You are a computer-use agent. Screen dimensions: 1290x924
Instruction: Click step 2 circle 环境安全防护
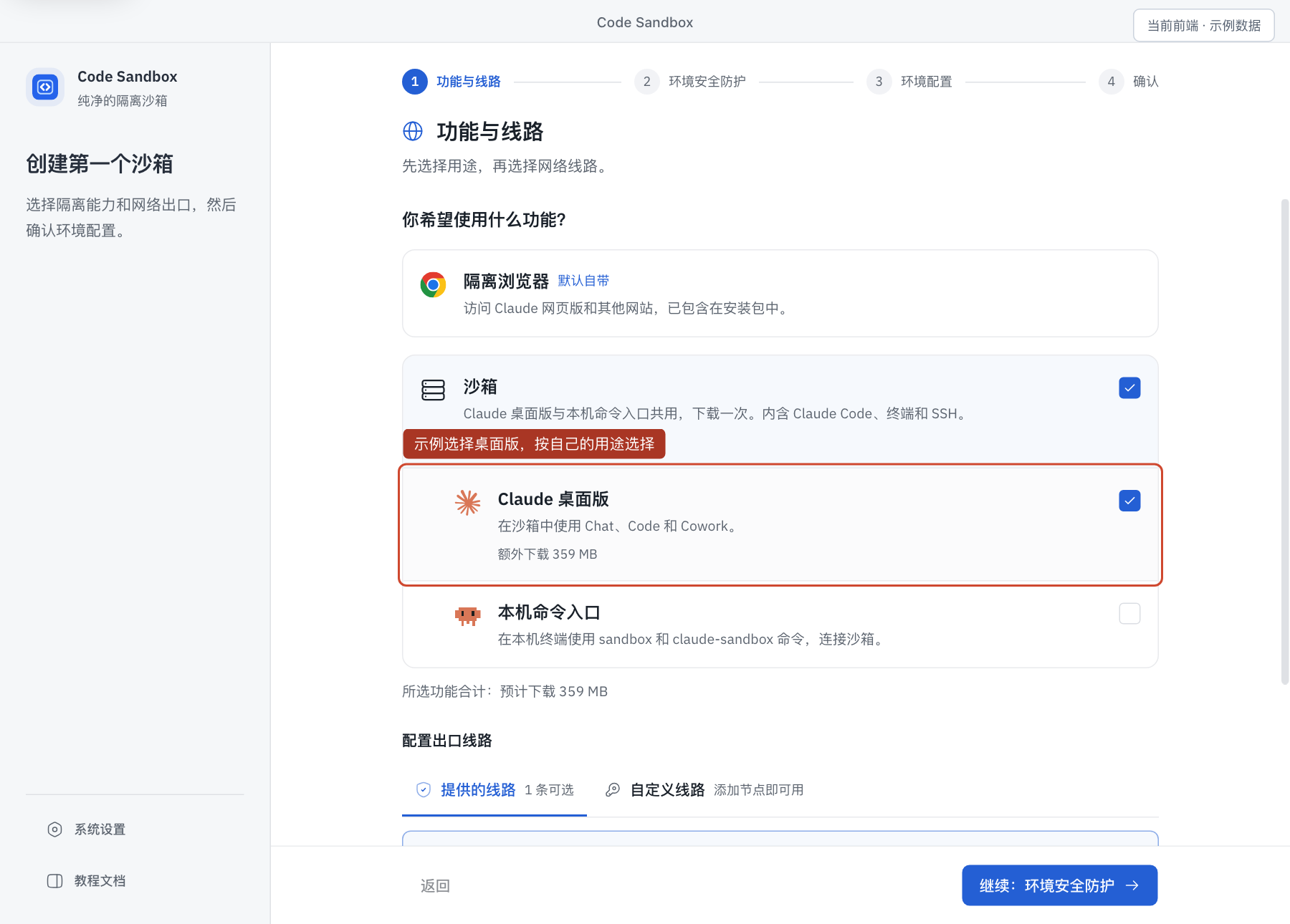[647, 82]
